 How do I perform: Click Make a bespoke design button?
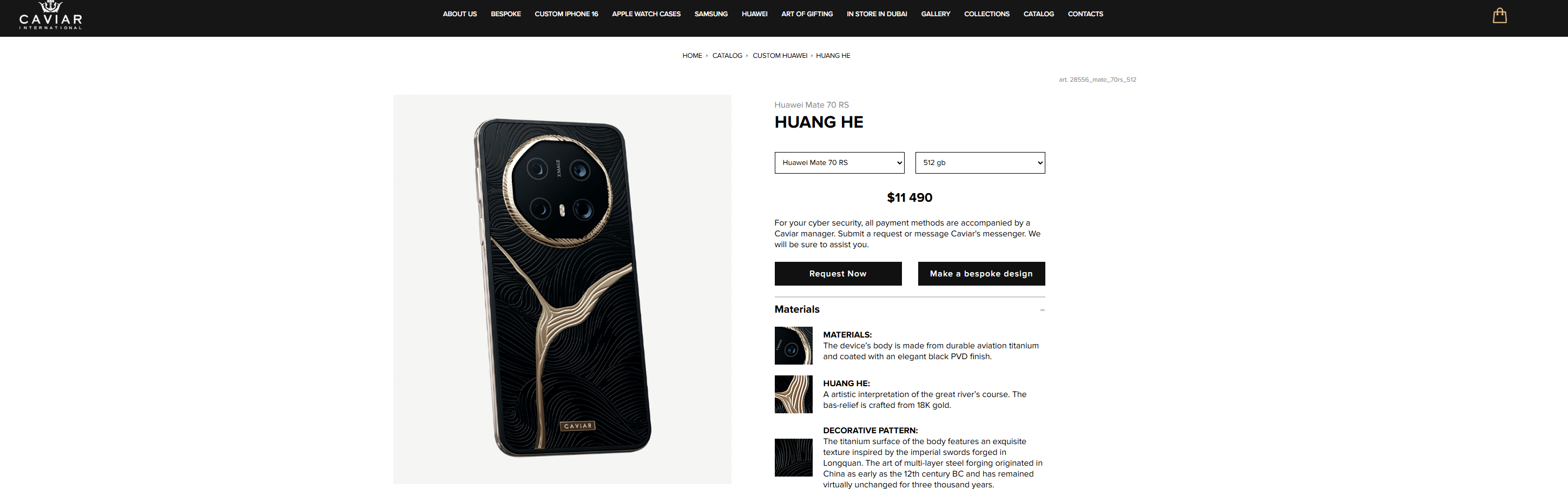981,274
